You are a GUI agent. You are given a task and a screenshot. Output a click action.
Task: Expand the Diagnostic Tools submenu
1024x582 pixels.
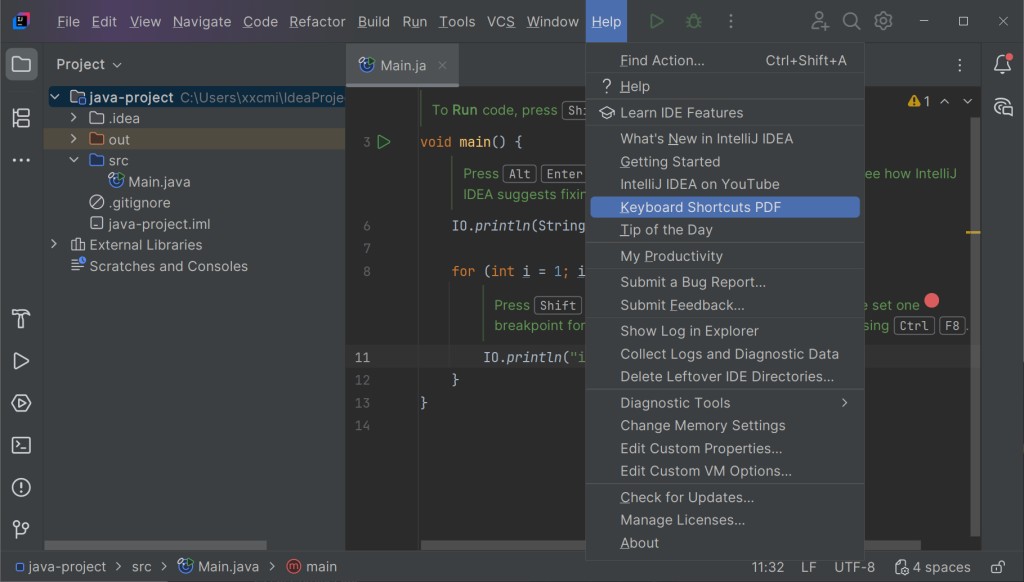725,403
